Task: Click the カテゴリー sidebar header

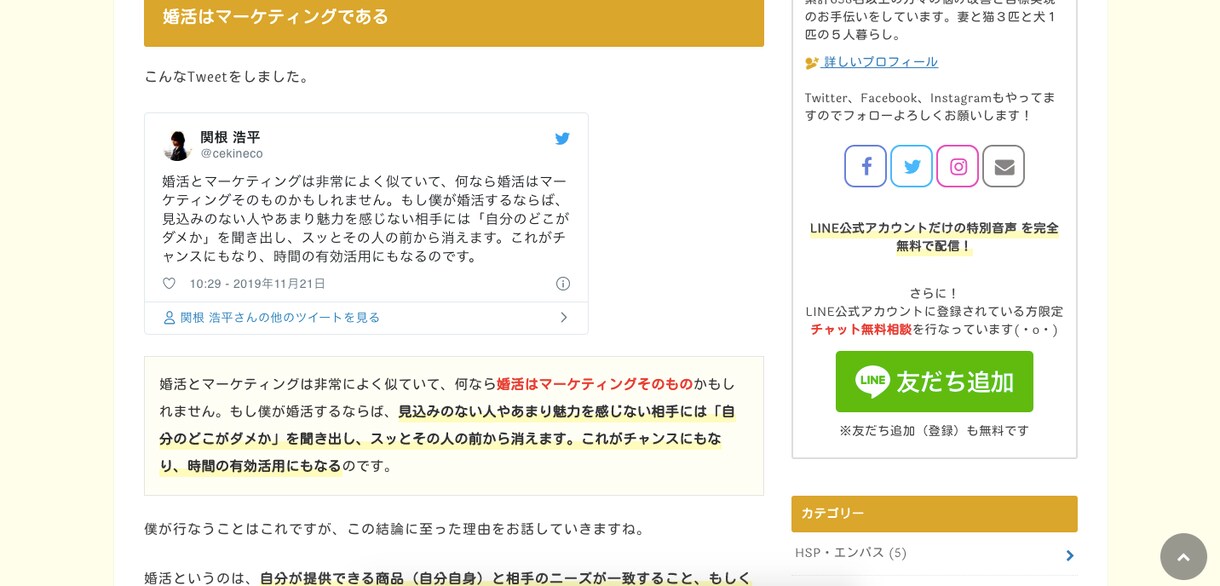Action: (x=934, y=514)
